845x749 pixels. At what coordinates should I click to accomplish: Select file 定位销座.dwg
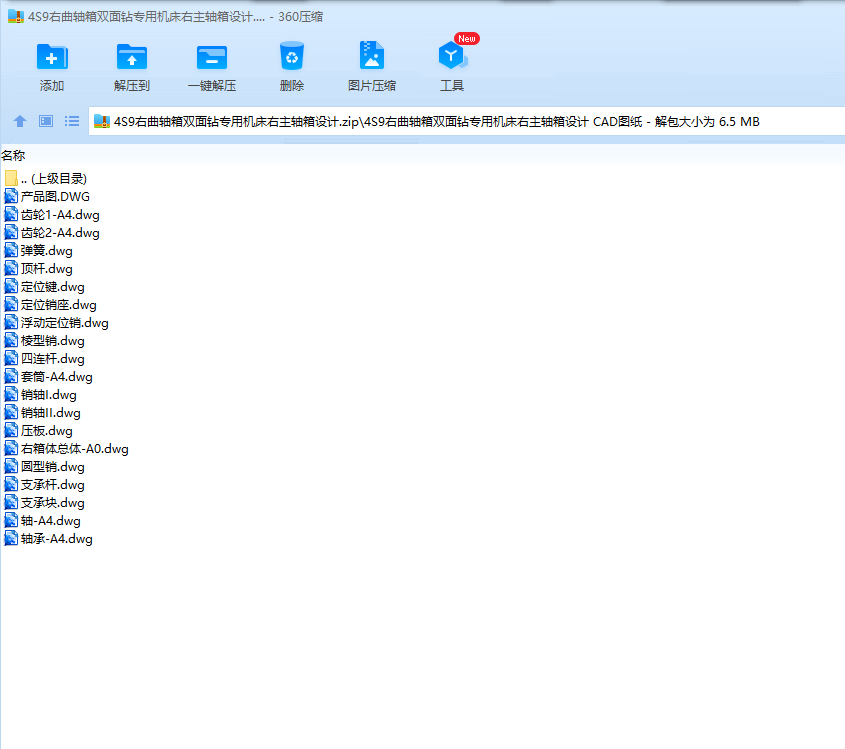click(x=51, y=304)
